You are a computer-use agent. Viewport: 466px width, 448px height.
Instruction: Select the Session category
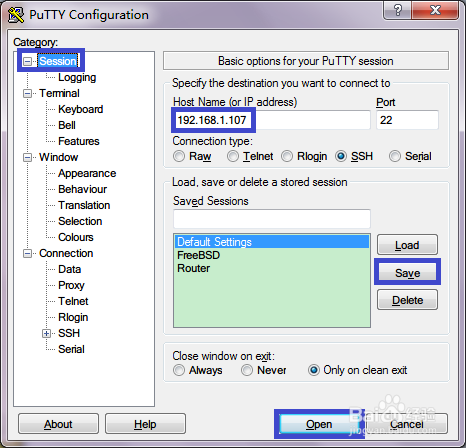pos(58,61)
